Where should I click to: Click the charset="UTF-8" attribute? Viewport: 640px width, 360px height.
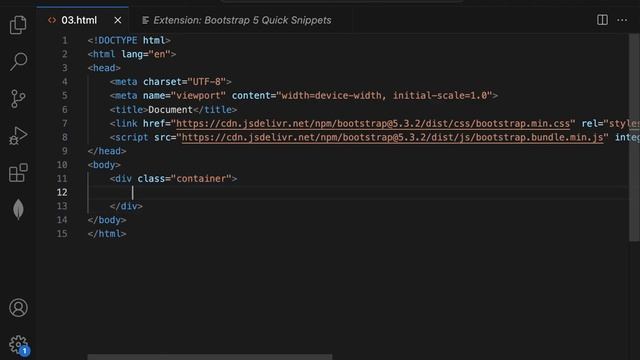(184, 82)
